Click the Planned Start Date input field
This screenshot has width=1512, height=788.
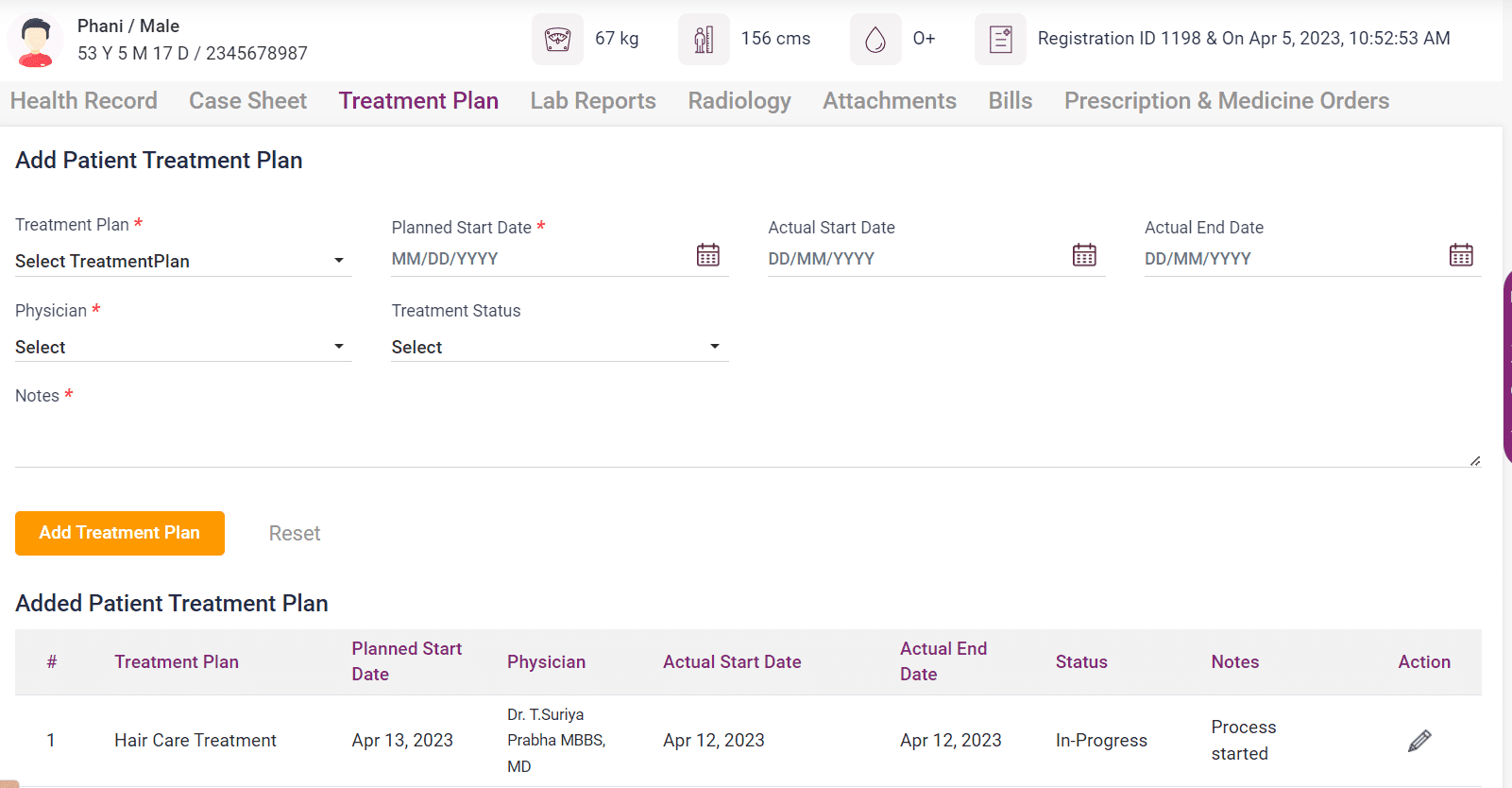(x=538, y=259)
